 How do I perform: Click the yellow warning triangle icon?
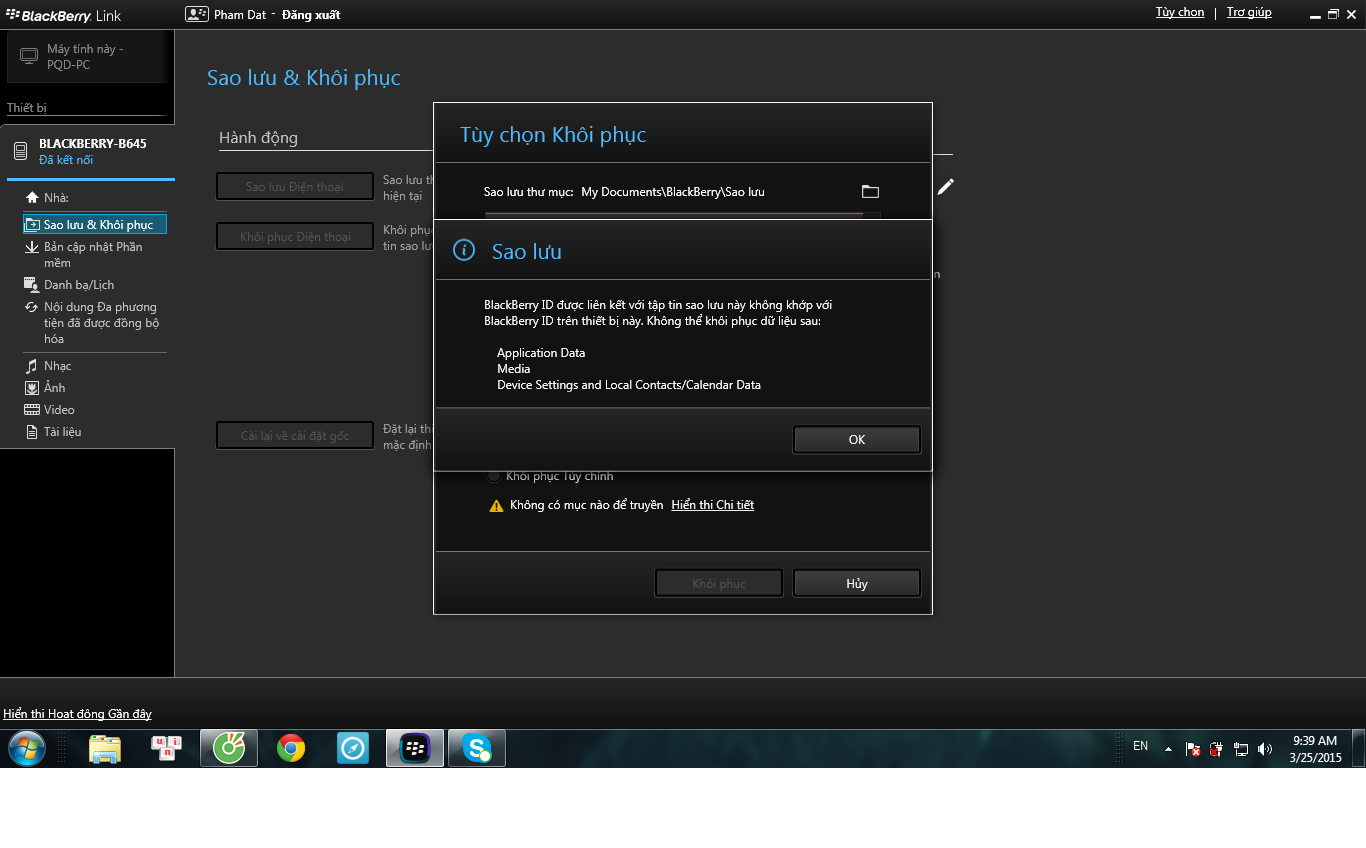pyautogui.click(x=496, y=506)
